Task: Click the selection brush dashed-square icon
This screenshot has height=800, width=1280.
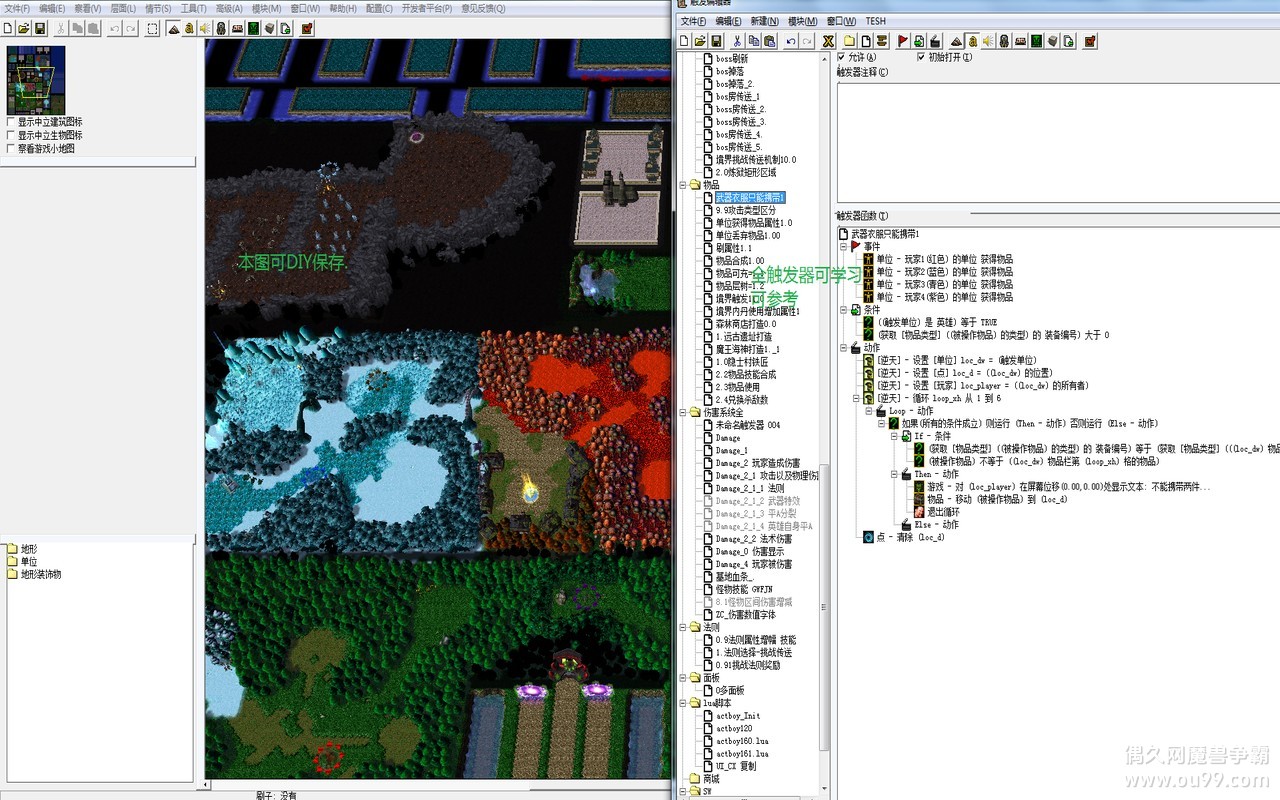Action: [x=152, y=29]
